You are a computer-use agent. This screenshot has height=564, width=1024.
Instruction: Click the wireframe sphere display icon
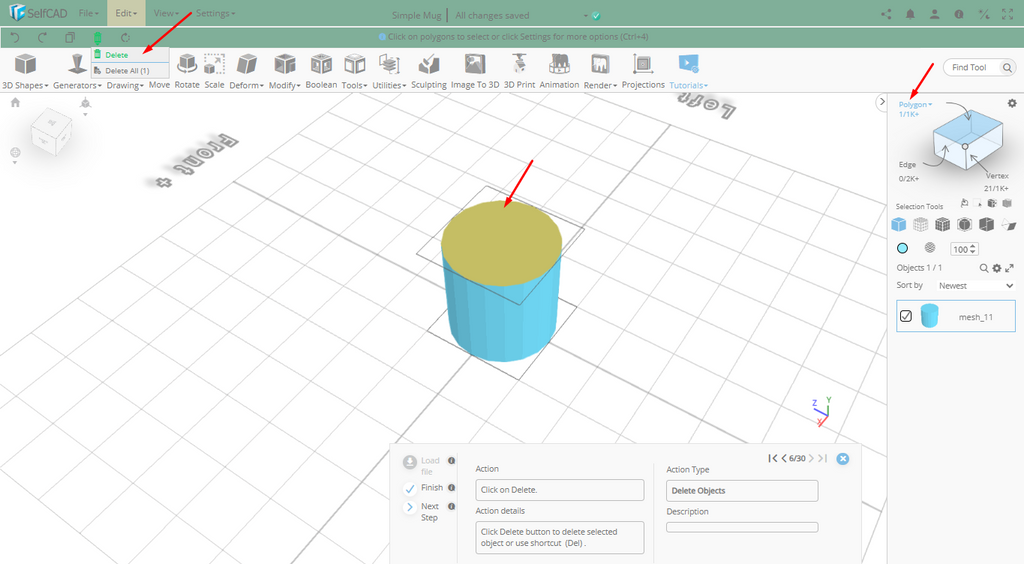click(x=930, y=247)
